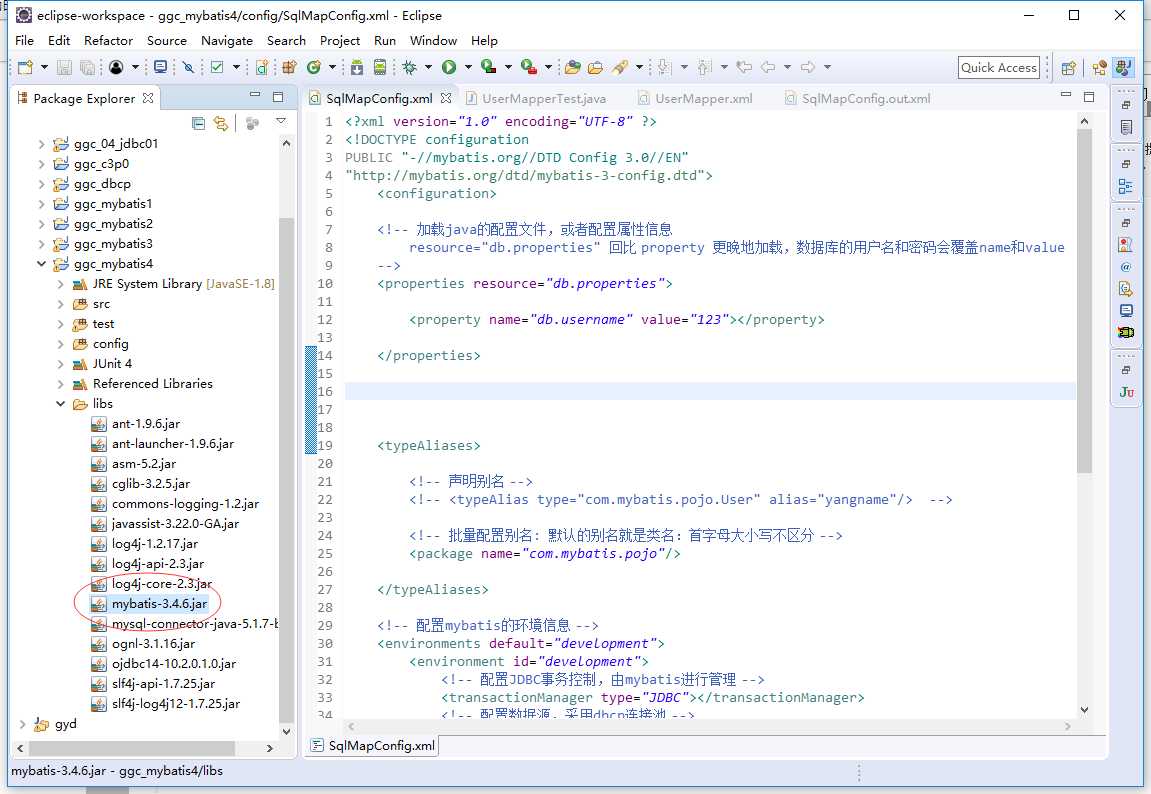Close the Package Explorer view
1151x794 pixels.
(x=148, y=98)
